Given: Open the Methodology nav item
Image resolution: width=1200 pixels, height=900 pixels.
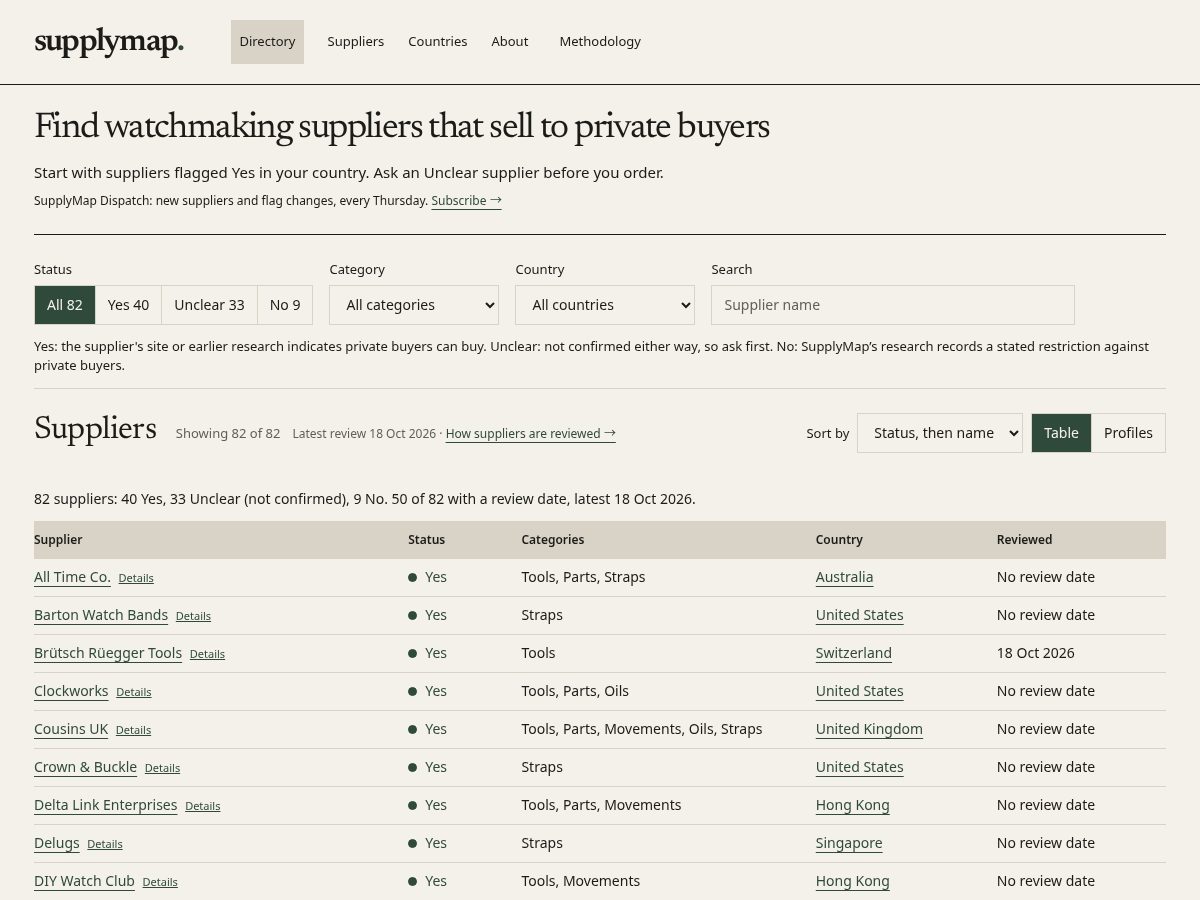Looking at the screenshot, I should coord(600,42).
